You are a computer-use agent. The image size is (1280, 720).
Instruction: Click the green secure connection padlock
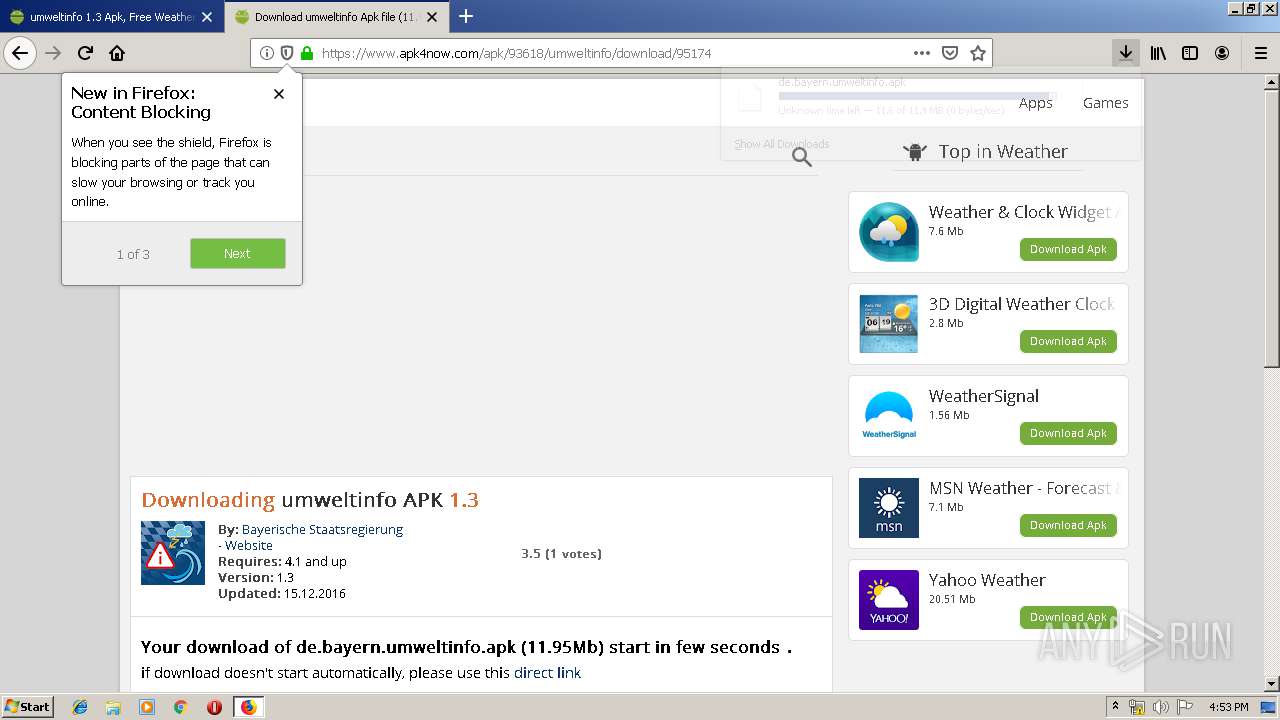(x=307, y=53)
